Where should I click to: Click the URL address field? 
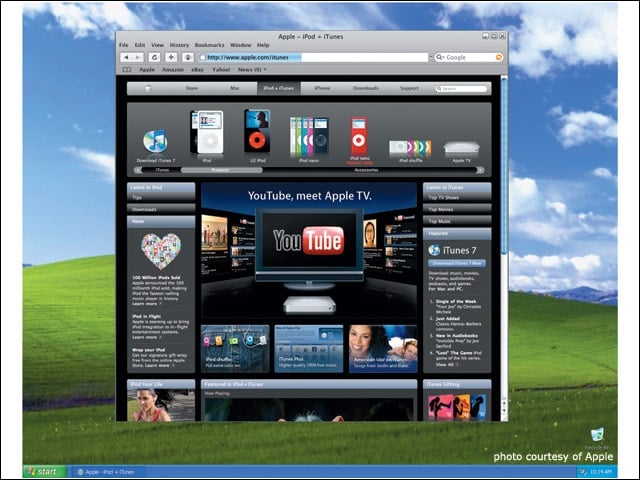coord(313,58)
